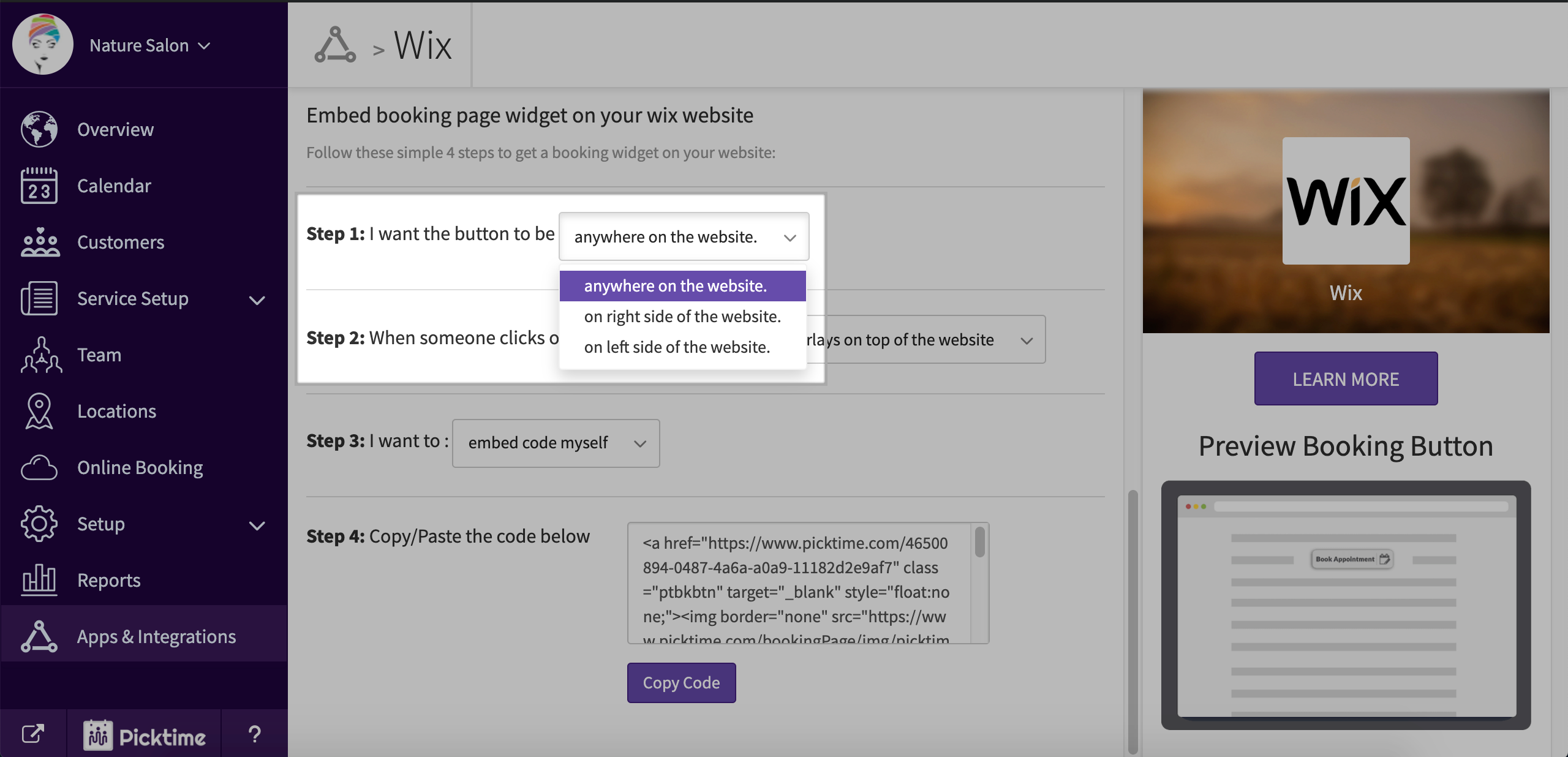Open the Nature Salon account dropdown

(x=150, y=45)
